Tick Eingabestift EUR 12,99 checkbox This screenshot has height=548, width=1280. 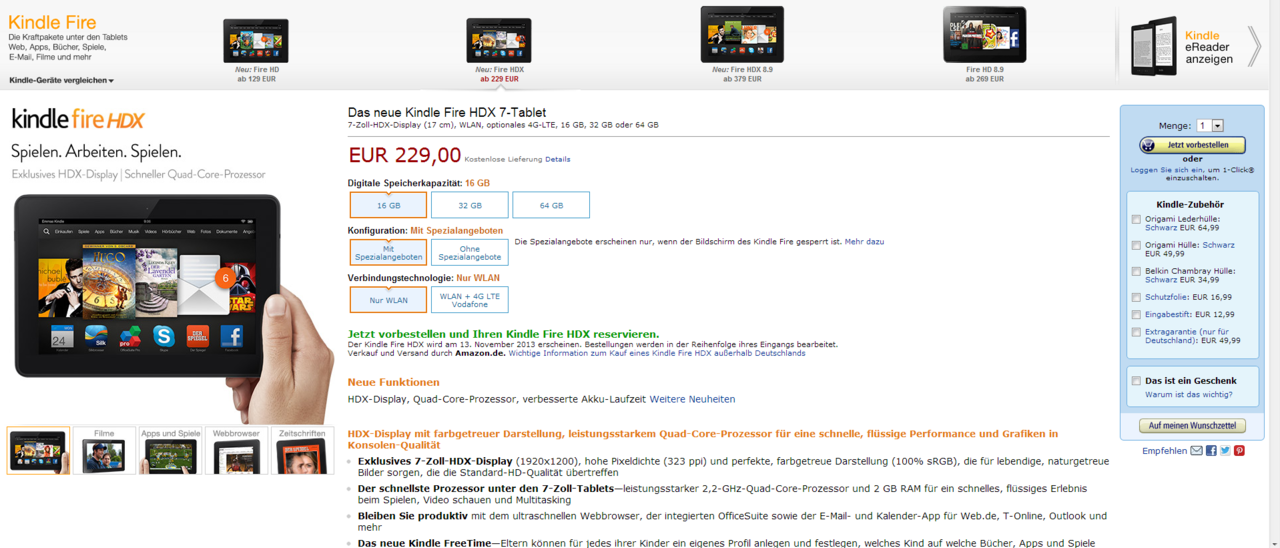pyautogui.click(x=1136, y=314)
